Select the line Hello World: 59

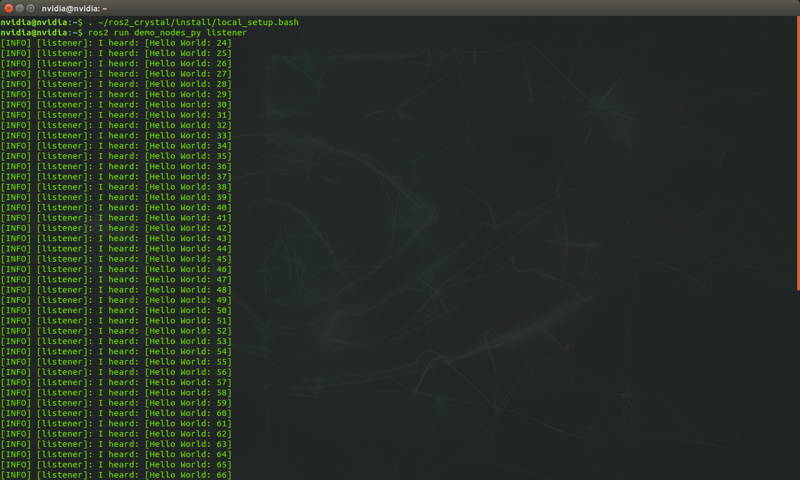116,403
